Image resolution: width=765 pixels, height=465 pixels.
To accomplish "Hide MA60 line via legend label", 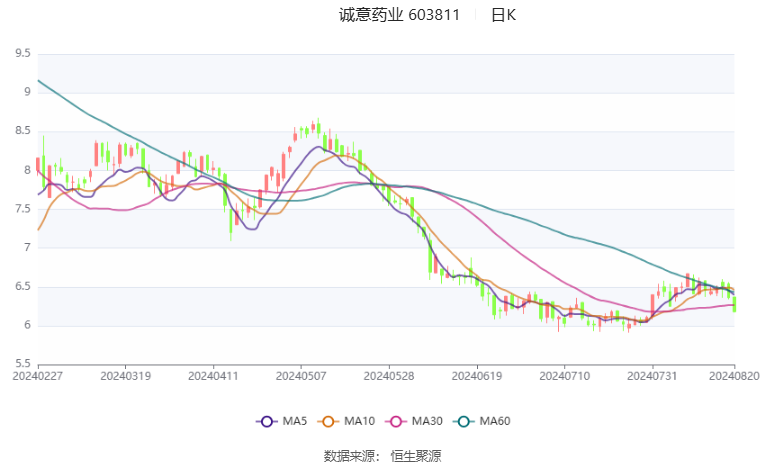I will pyautogui.click(x=495, y=421).
